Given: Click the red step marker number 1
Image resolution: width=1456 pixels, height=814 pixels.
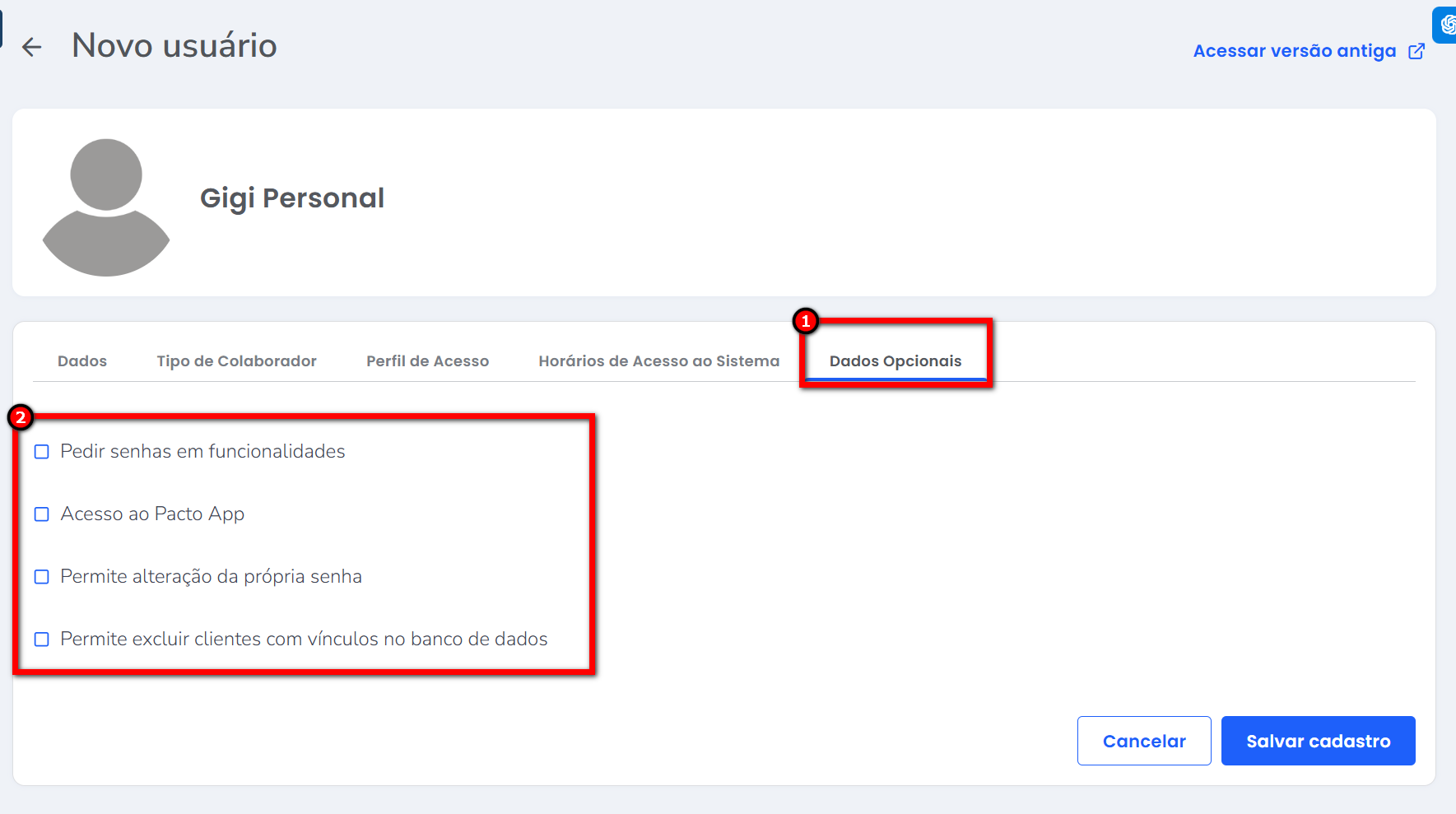Looking at the screenshot, I should (x=806, y=321).
